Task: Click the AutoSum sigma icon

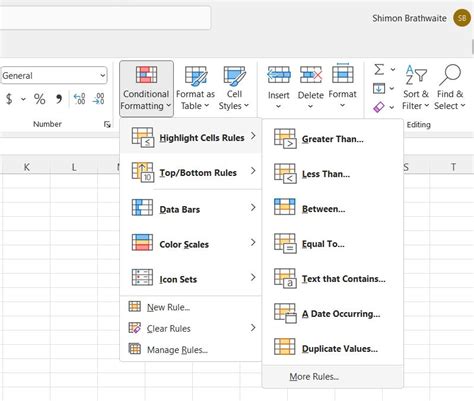Action: point(379,70)
